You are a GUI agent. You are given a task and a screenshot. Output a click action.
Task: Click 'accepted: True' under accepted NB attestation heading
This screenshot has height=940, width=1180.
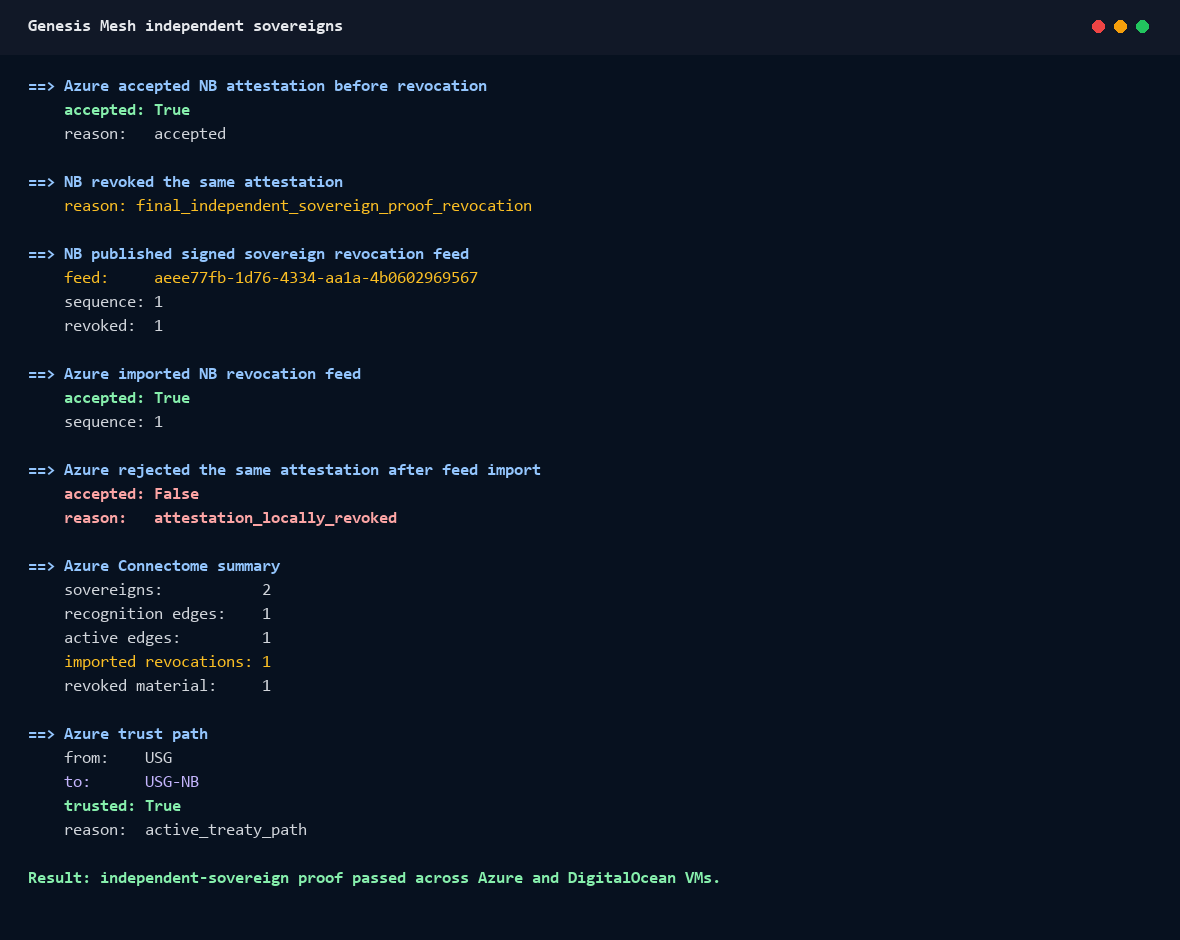pos(127,110)
